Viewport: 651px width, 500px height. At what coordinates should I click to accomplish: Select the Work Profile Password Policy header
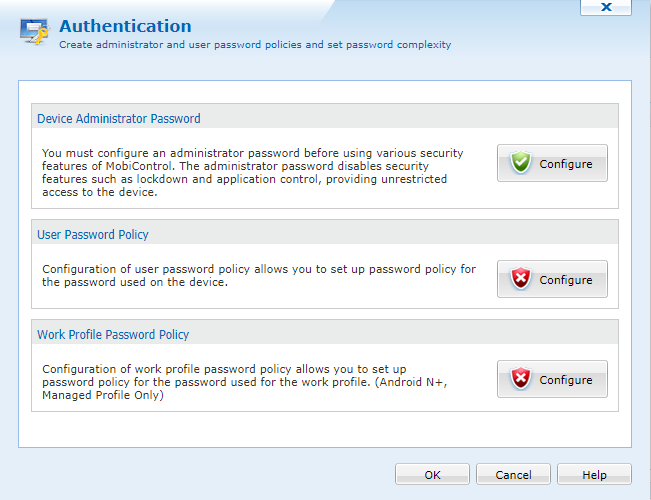click(113, 334)
